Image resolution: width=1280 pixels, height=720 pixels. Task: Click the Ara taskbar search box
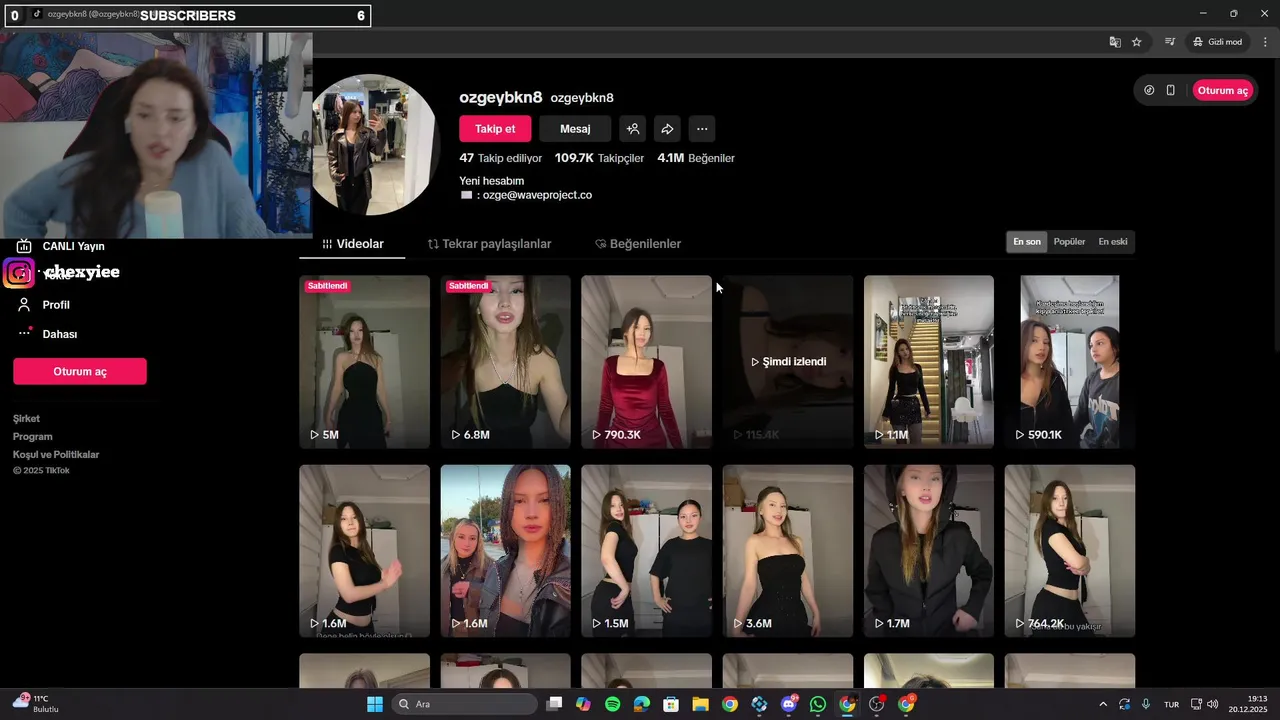(465, 704)
